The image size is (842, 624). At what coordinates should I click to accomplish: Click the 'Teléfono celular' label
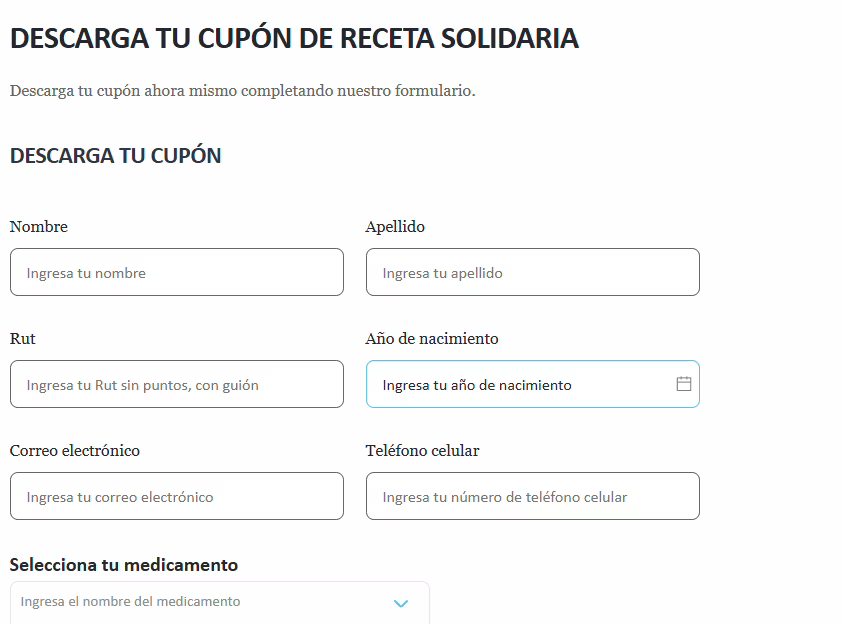click(423, 451)
